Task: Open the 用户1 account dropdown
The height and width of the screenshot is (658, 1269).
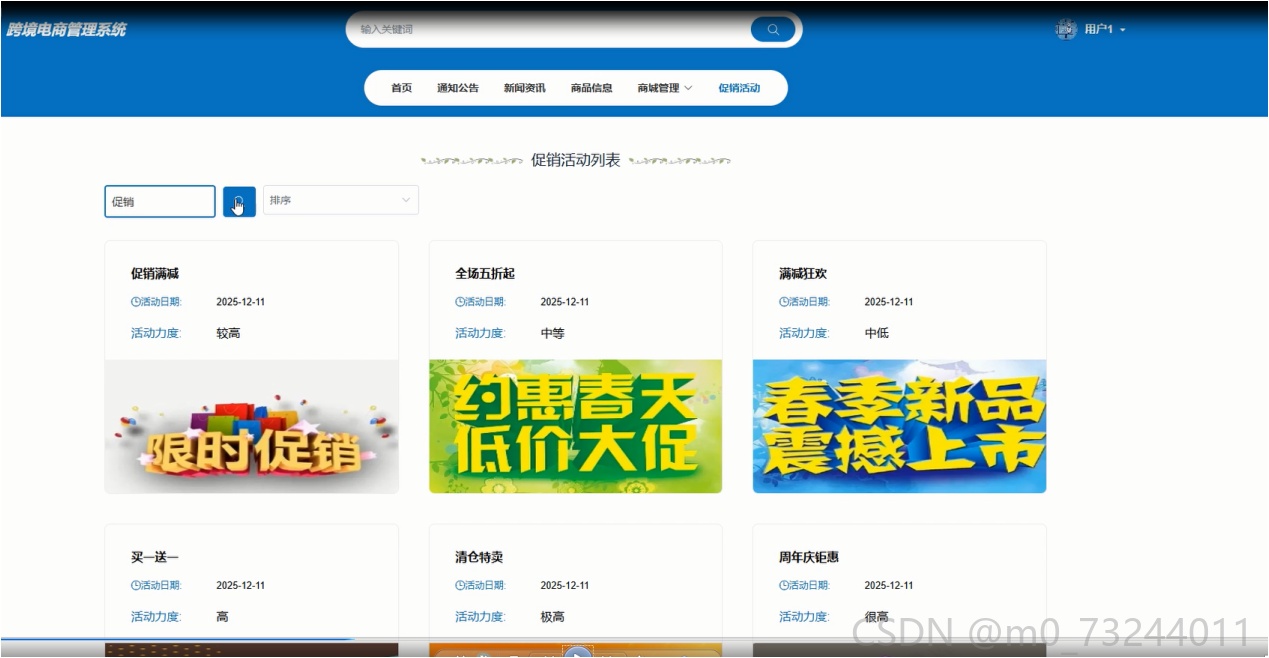Action: pos(1105,30)
